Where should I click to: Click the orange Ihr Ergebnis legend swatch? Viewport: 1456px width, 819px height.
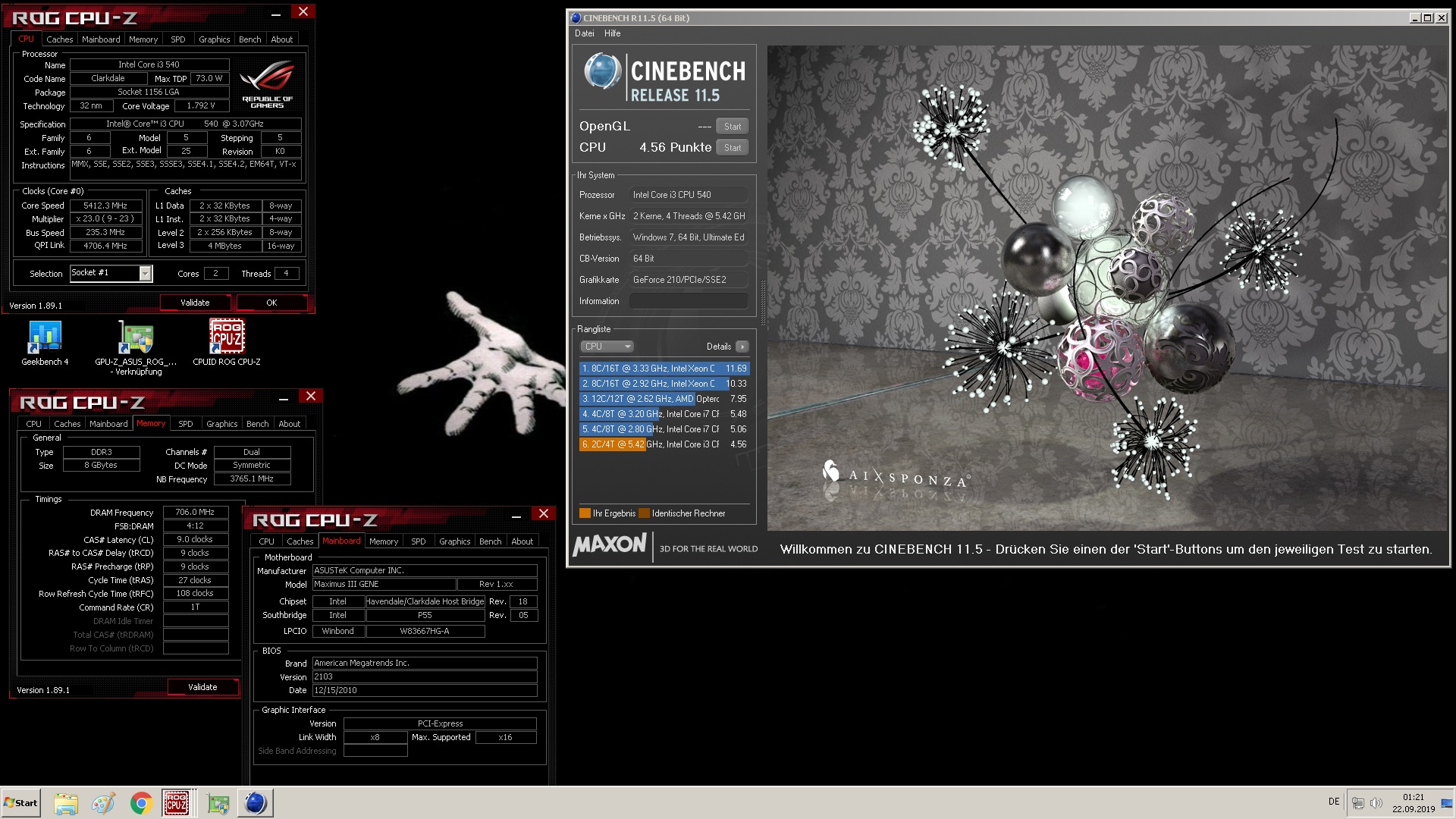585,513
